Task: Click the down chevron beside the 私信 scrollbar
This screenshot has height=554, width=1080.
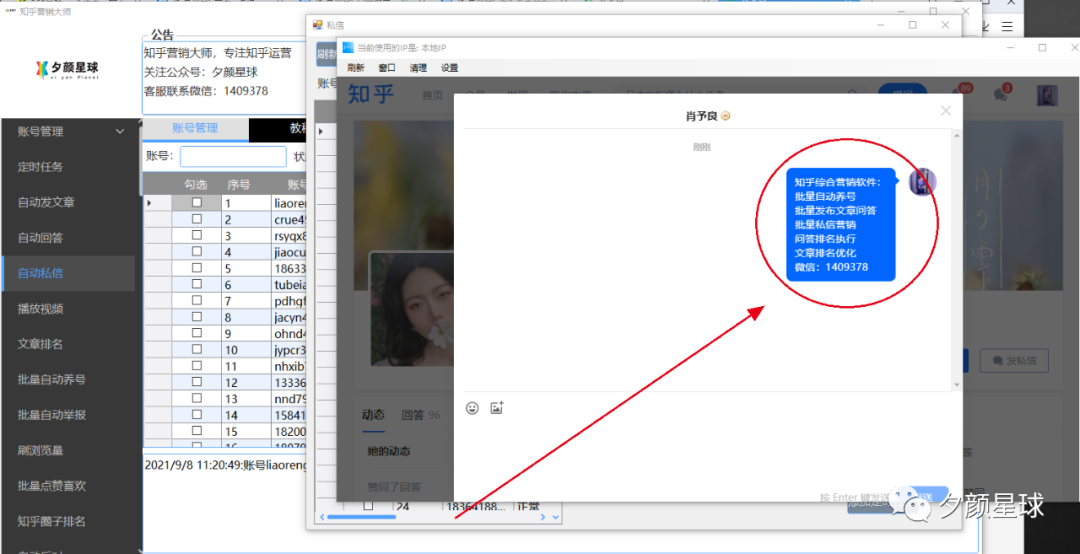Action: tap(555, 517)
